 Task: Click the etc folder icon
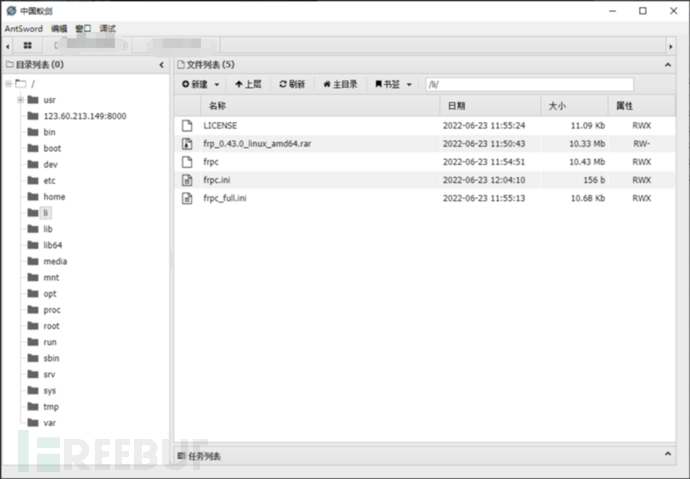[x=33, y=180]
